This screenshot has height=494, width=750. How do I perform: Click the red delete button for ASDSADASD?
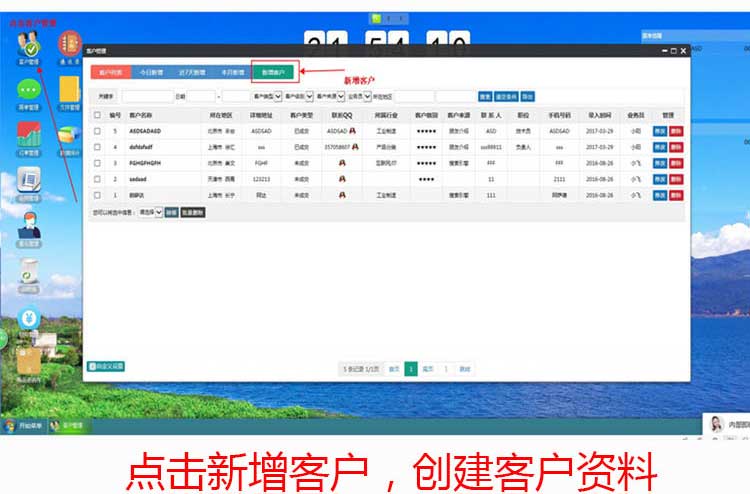676,131
